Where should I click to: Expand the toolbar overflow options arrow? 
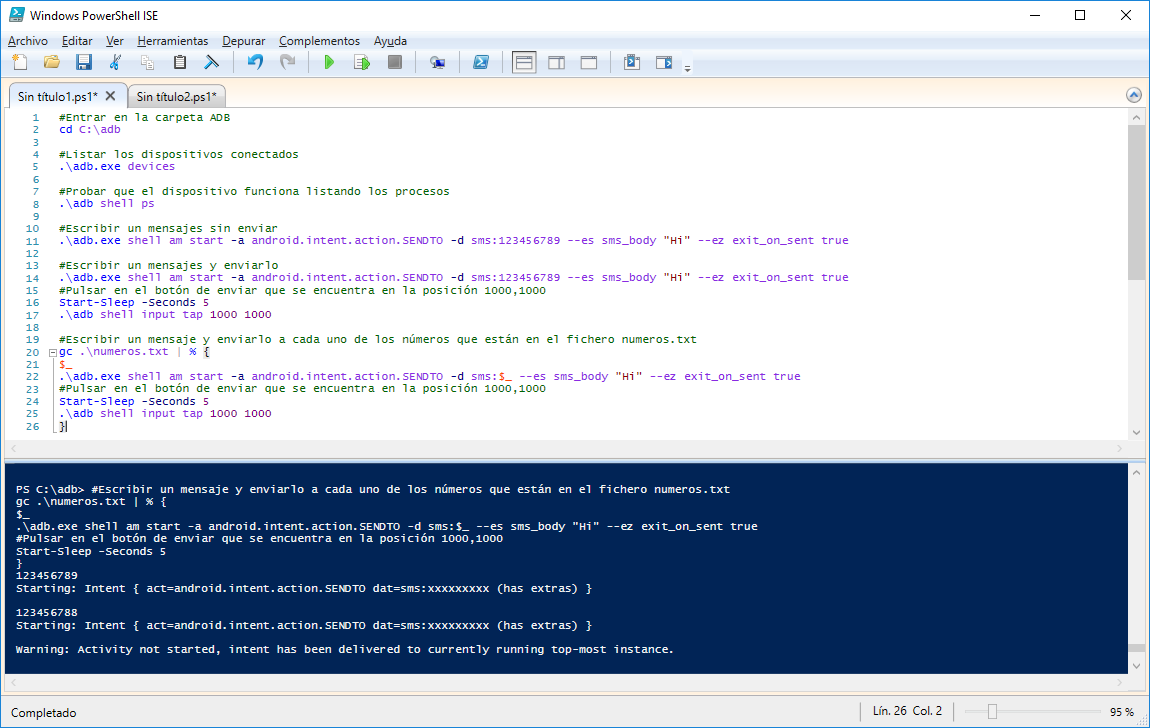687,68
